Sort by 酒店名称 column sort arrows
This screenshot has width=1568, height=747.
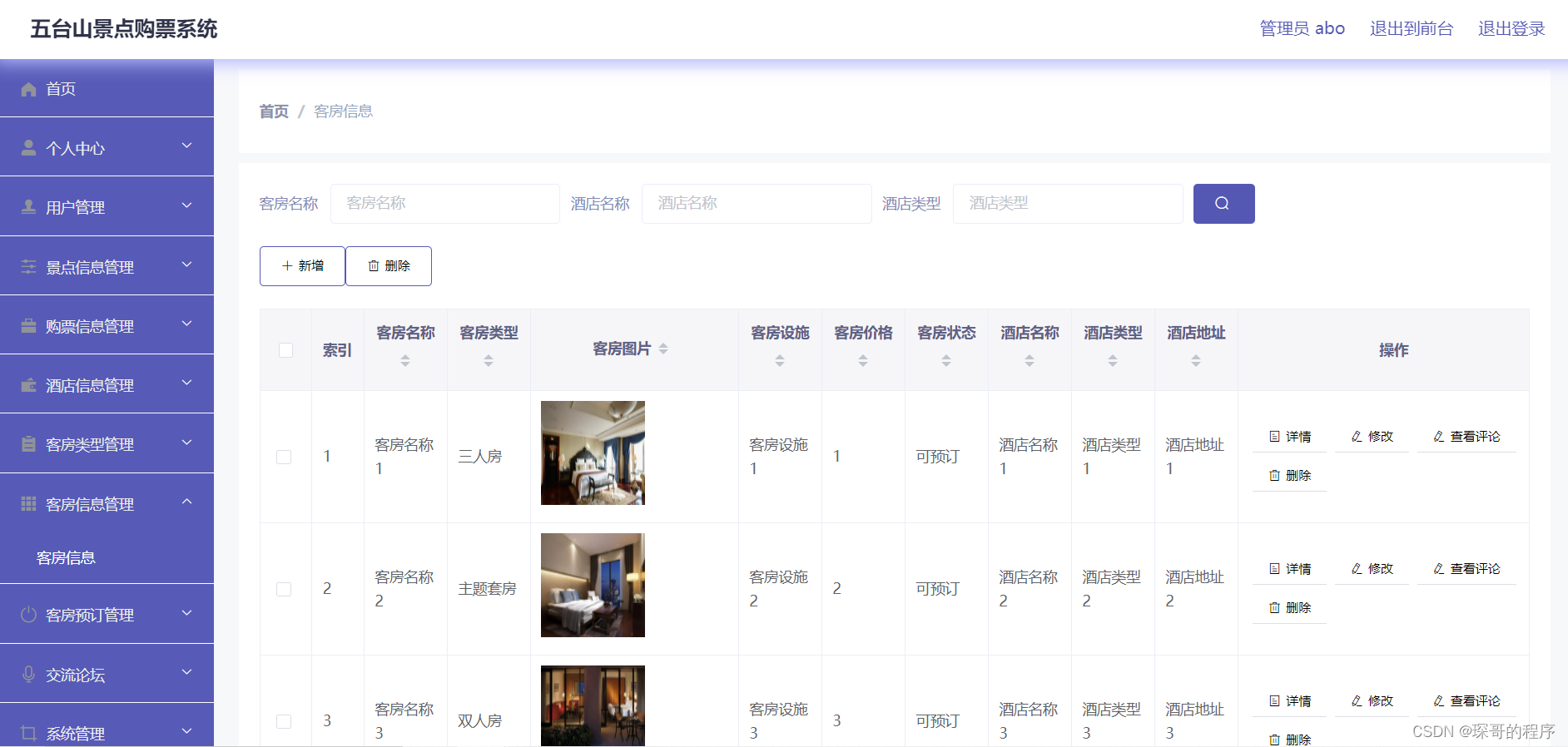(x=1030, y=361)
